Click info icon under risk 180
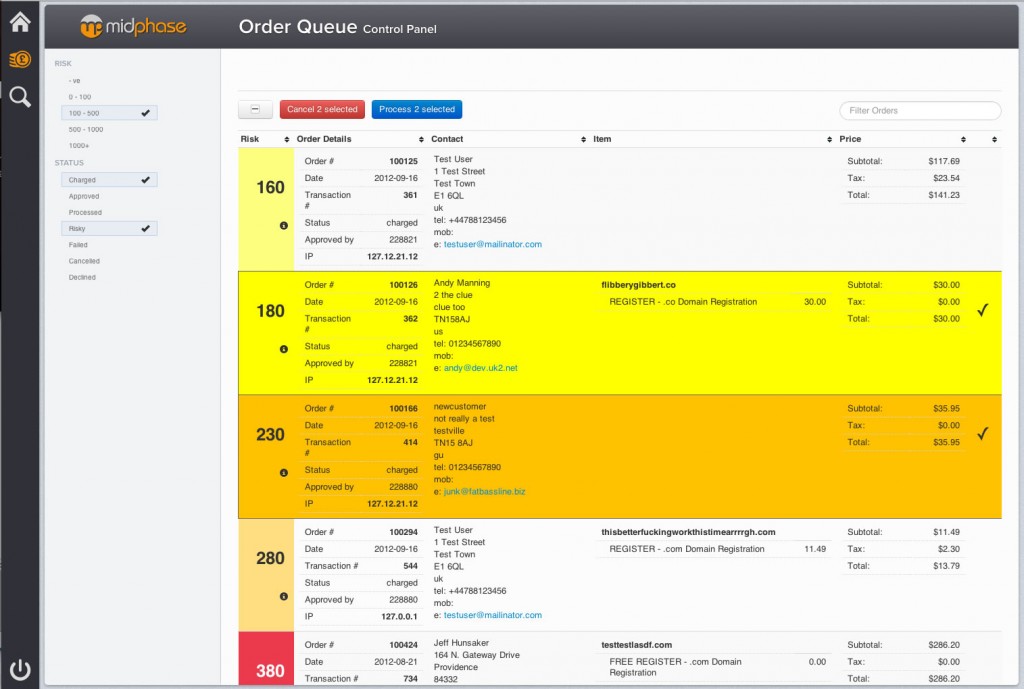This screenshot has width=1024, height=689. point(283,349)
